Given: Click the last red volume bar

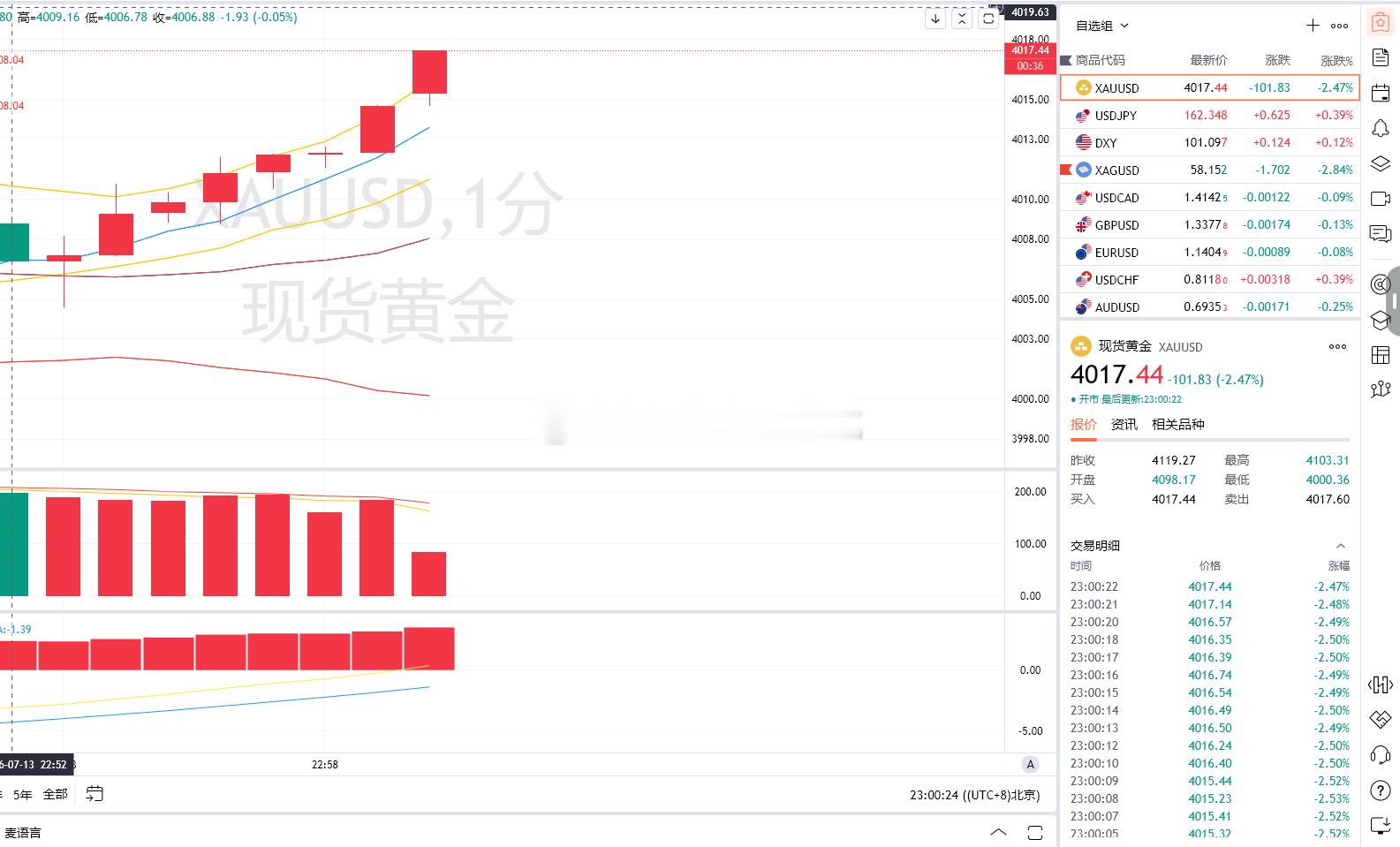Looking at the screenshot, I should coord(429,574).
